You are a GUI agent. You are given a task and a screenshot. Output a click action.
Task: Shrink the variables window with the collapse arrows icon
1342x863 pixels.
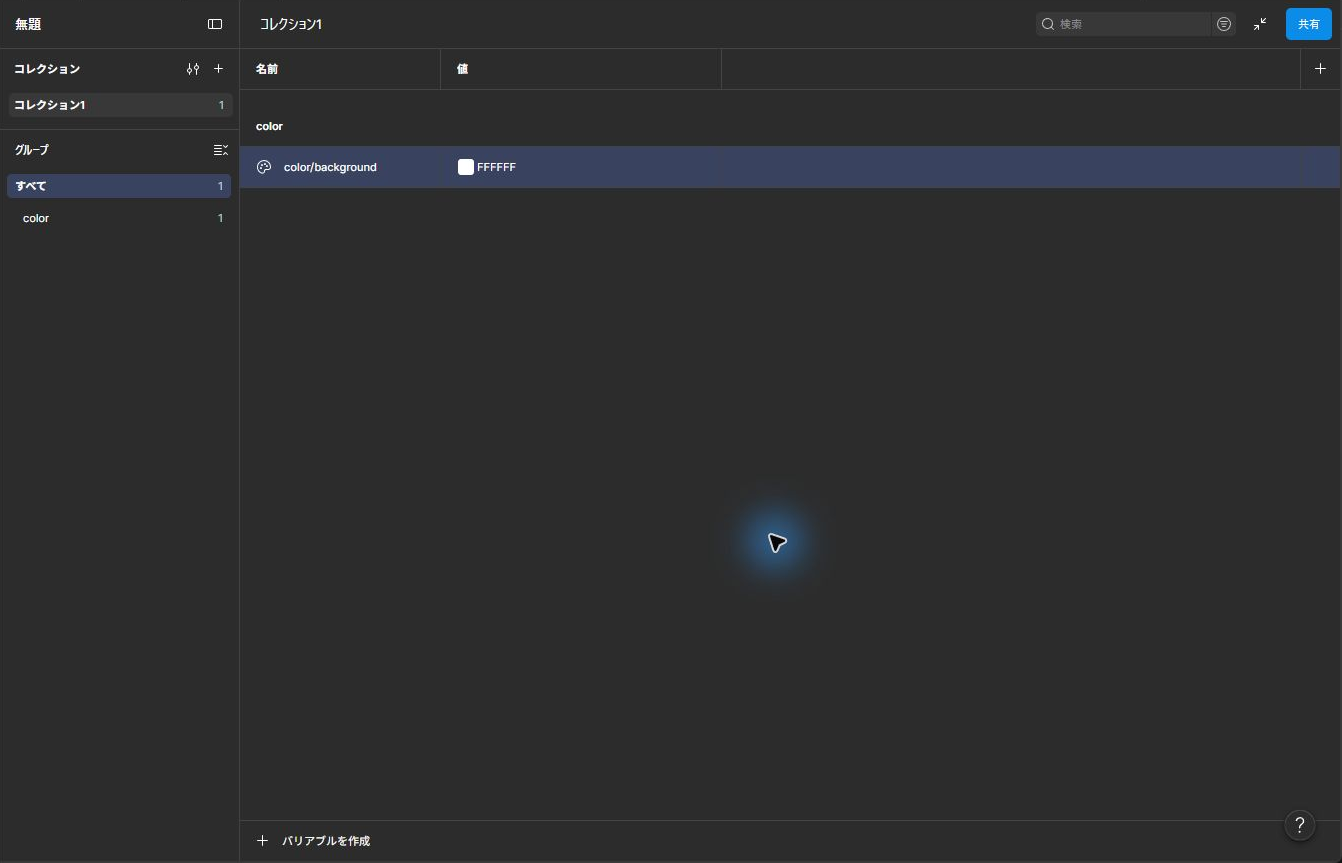(1260, 24)
